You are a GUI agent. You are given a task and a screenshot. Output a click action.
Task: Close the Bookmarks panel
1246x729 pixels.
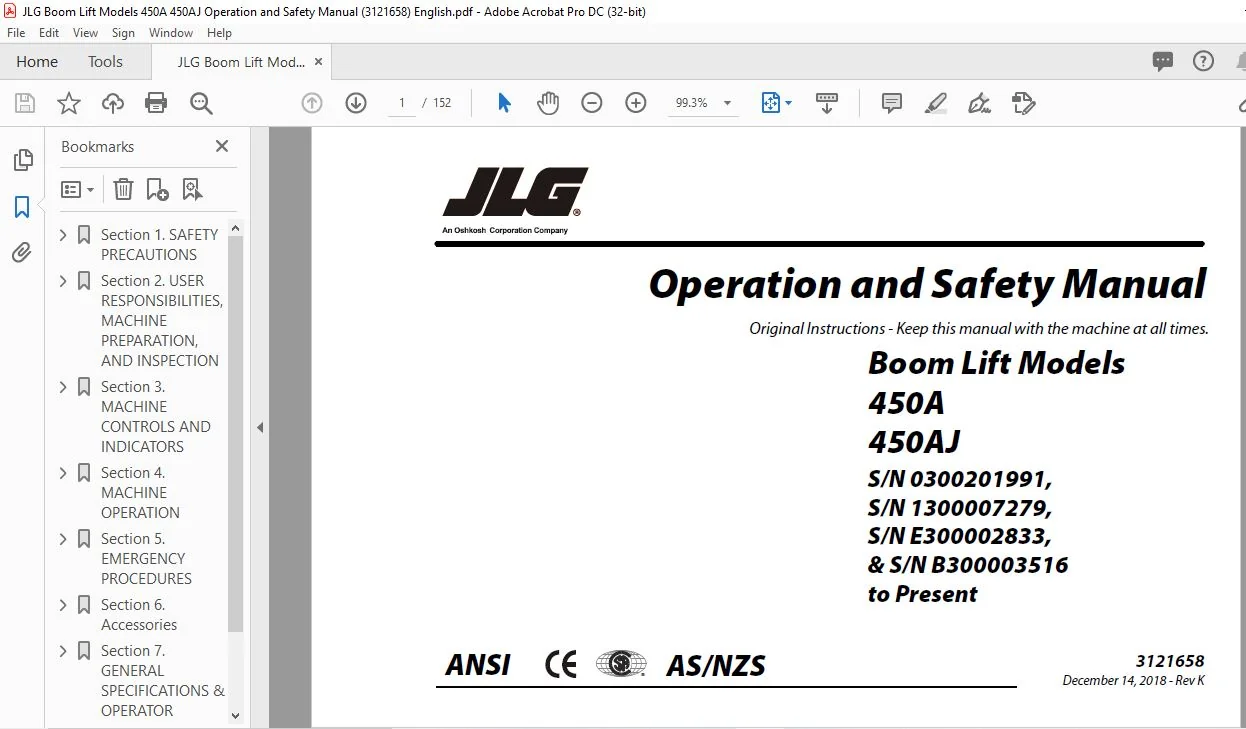tap(222, 146)
